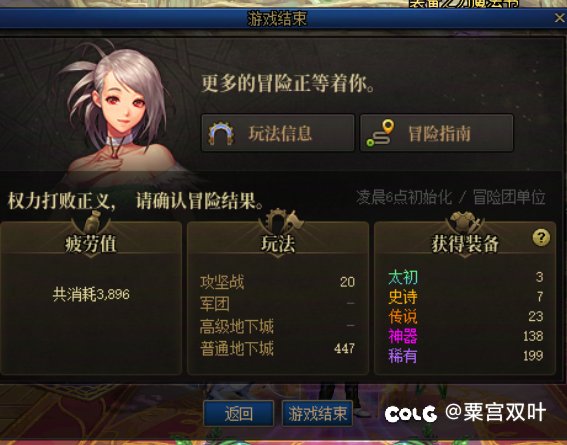Click the 返回 button
The image size is (567, 445).
[x=238, y=413]
